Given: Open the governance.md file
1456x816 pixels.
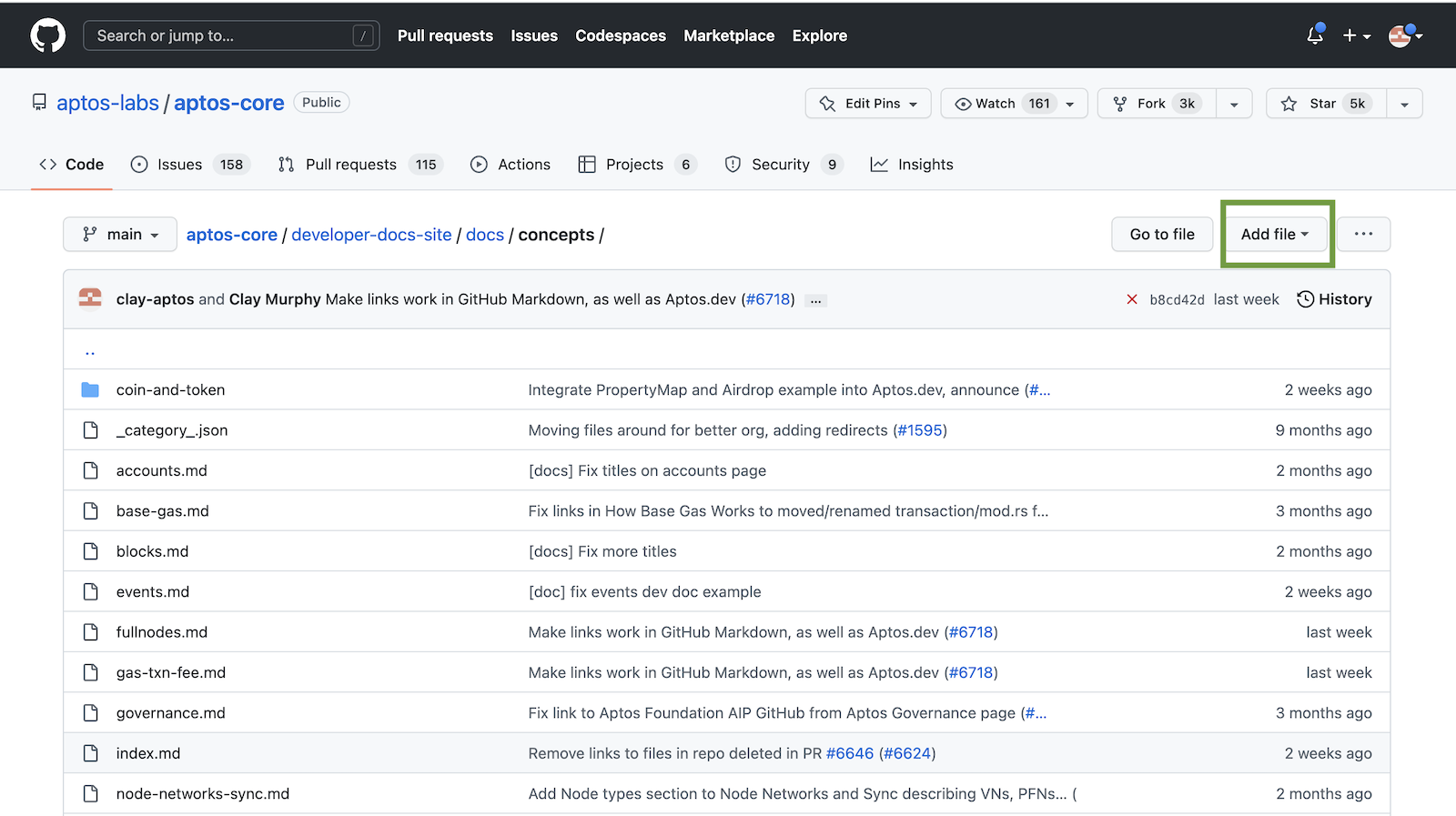Looking at the screenshot, I should pyautogui.click(x=170, y=713).
